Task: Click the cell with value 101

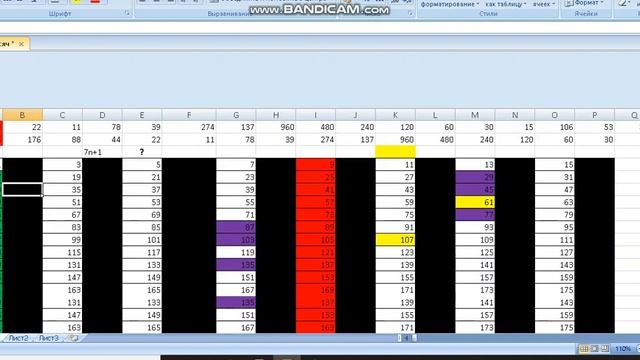Action: [x=142, y=240]
